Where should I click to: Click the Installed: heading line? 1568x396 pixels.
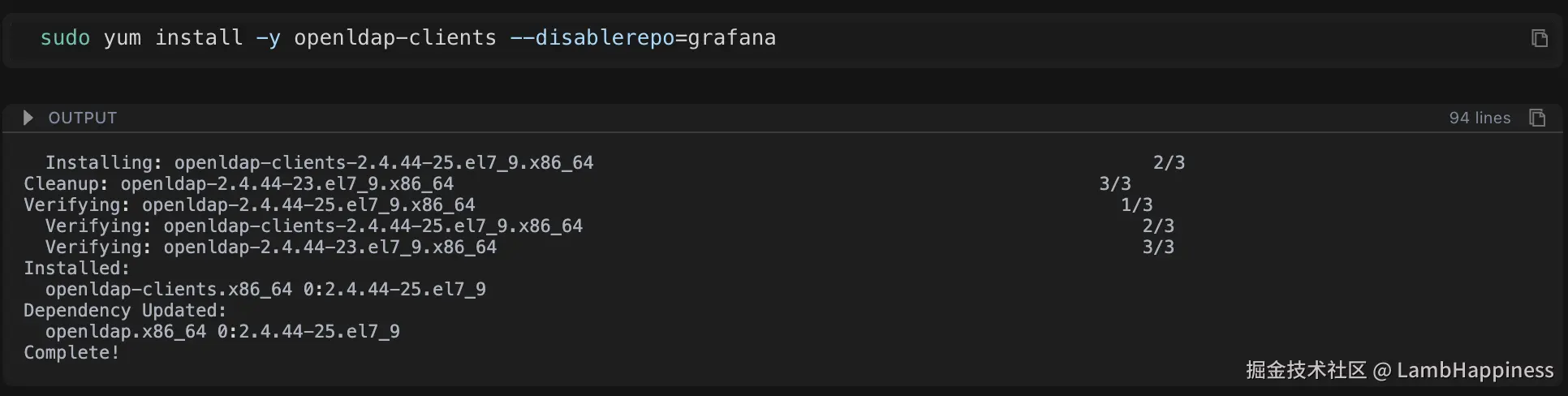point(76,269)
